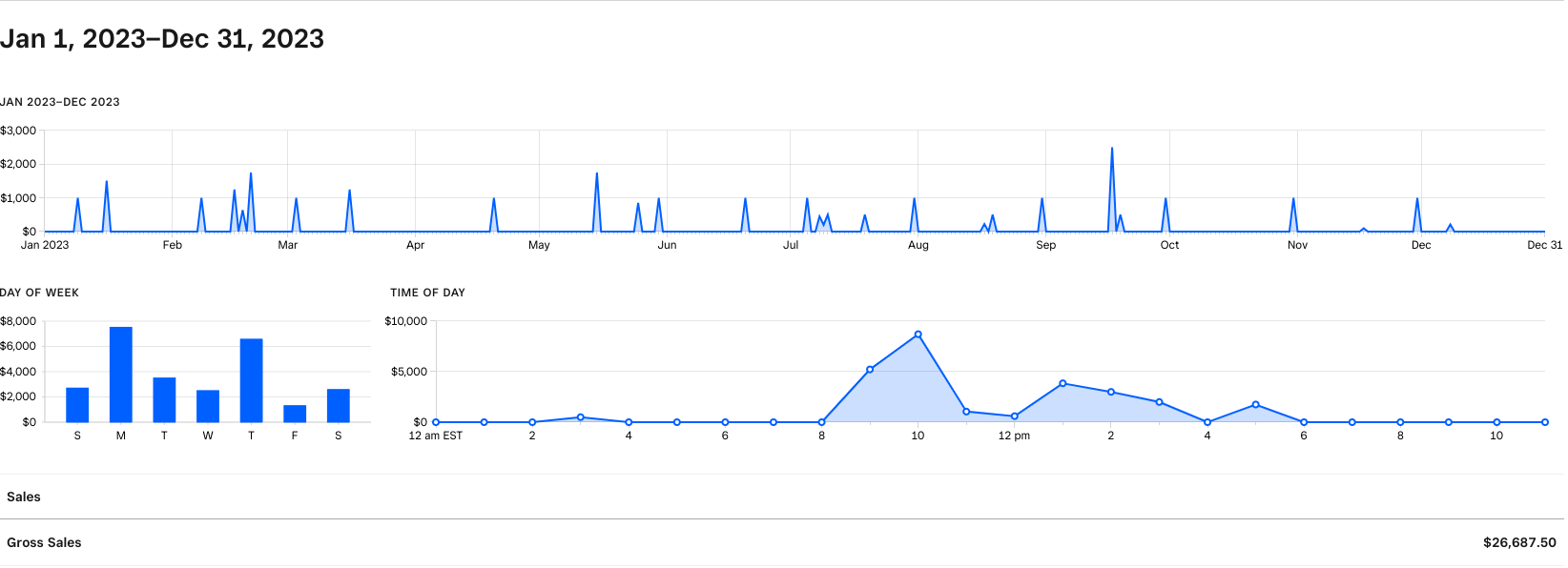Click the Gross Sales row label
Viewport: 1568px width, 568px height.
click(x=44, y=543)
